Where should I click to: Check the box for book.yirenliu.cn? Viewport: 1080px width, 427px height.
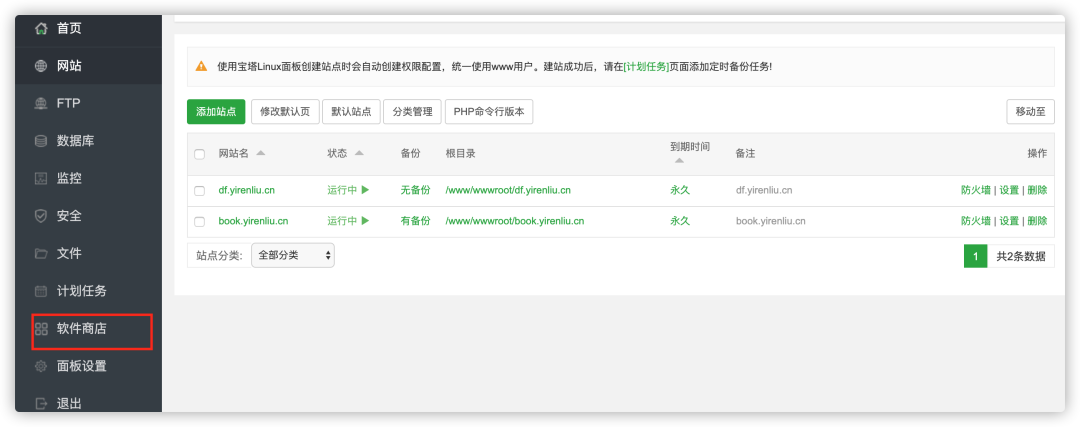point(200,222)
